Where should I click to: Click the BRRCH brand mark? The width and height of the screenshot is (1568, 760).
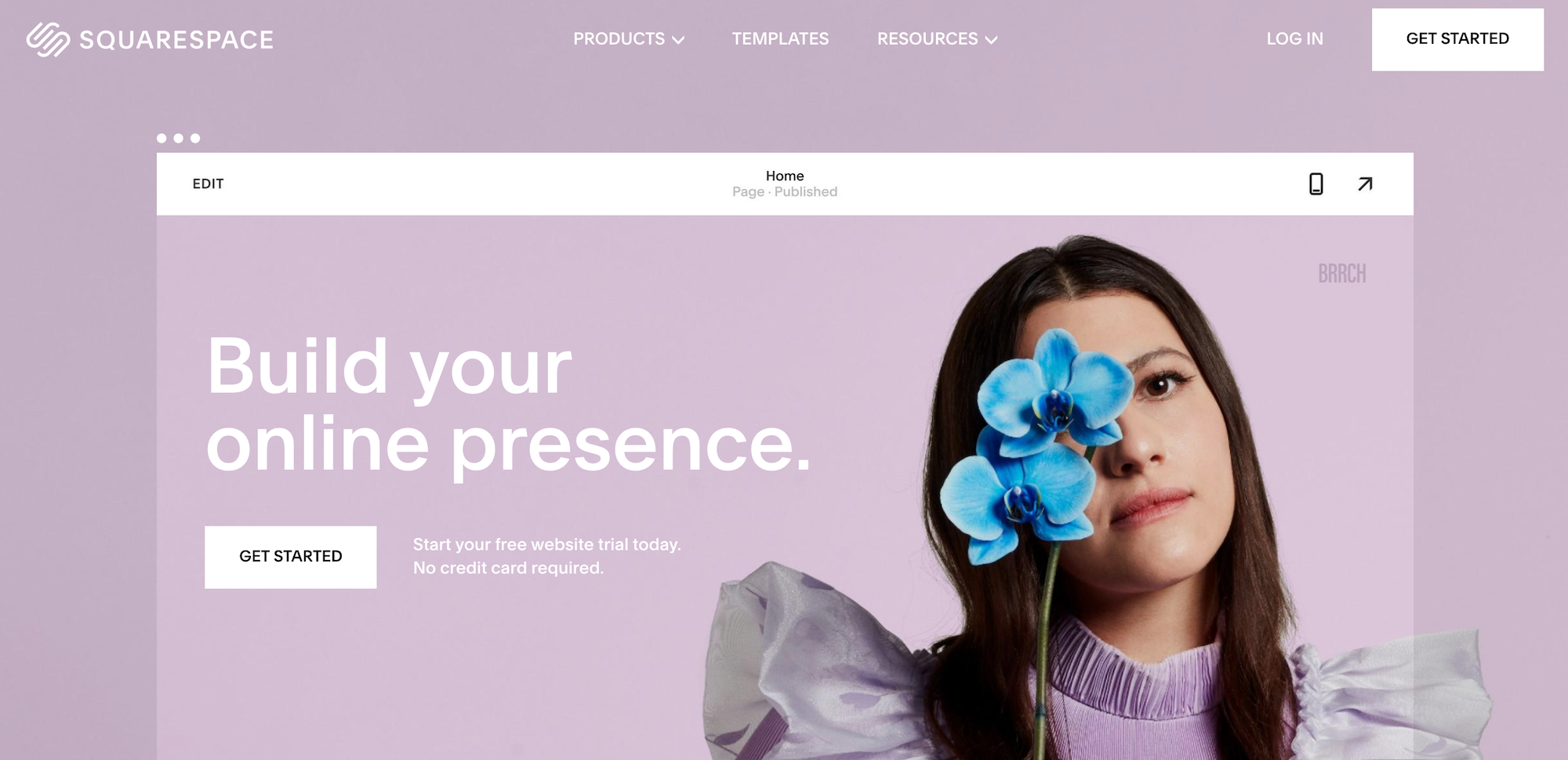pyautogui.click(x=1342, y=274)
